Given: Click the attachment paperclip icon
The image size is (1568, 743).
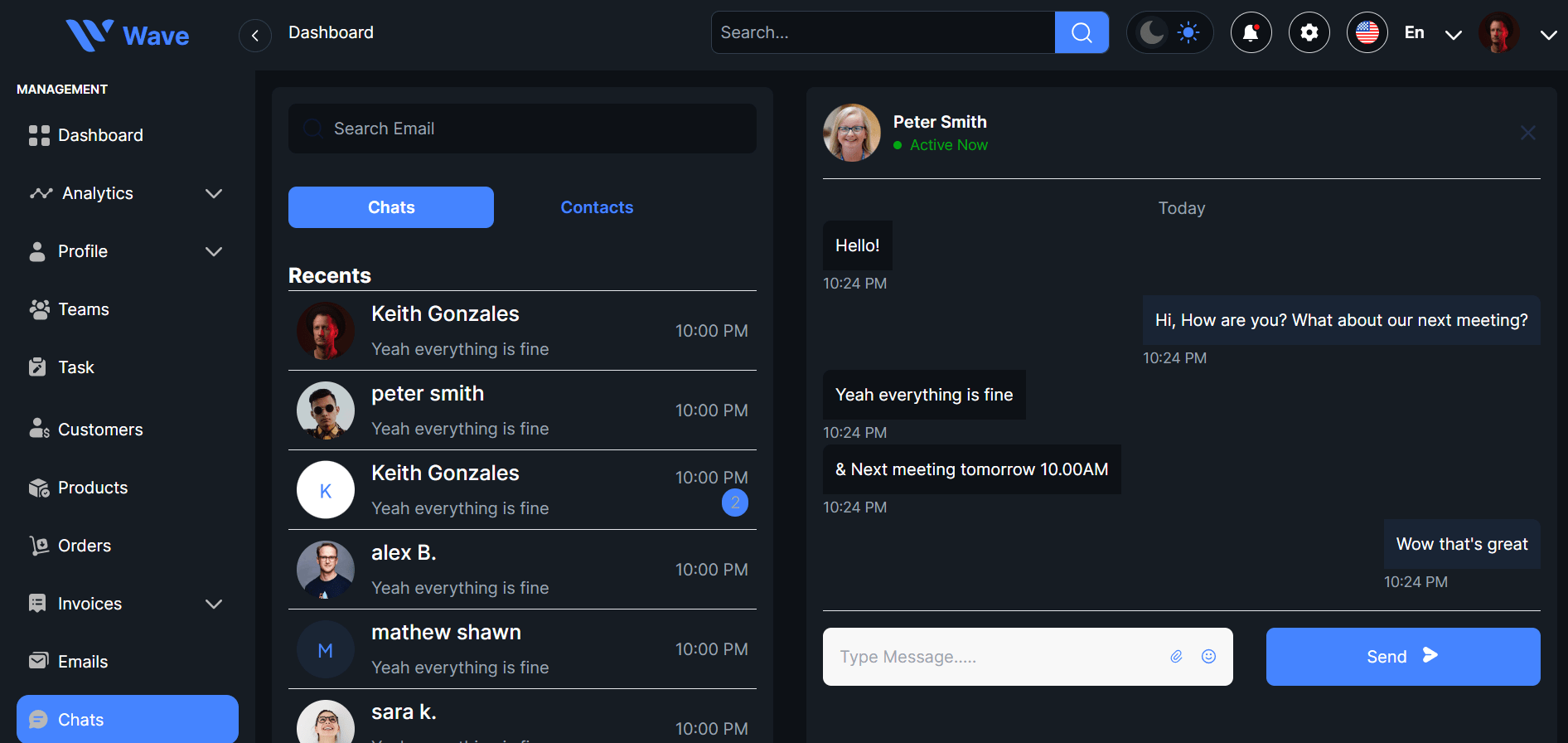Looking at the screenshot, I should [1176, 657].
